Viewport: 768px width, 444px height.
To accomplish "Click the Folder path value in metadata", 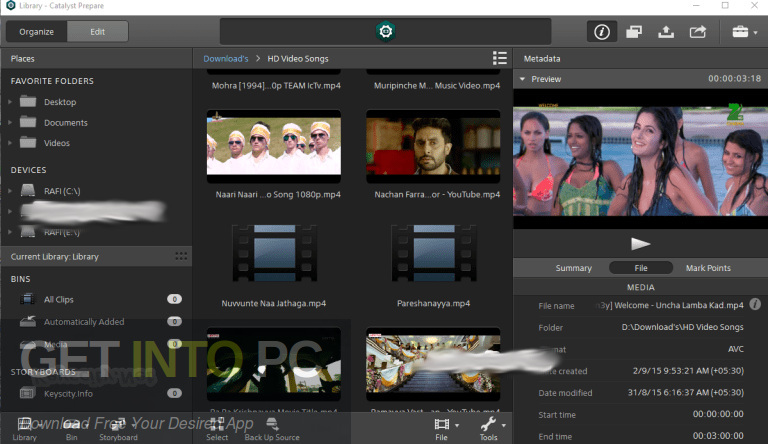I will pos(682,327).
